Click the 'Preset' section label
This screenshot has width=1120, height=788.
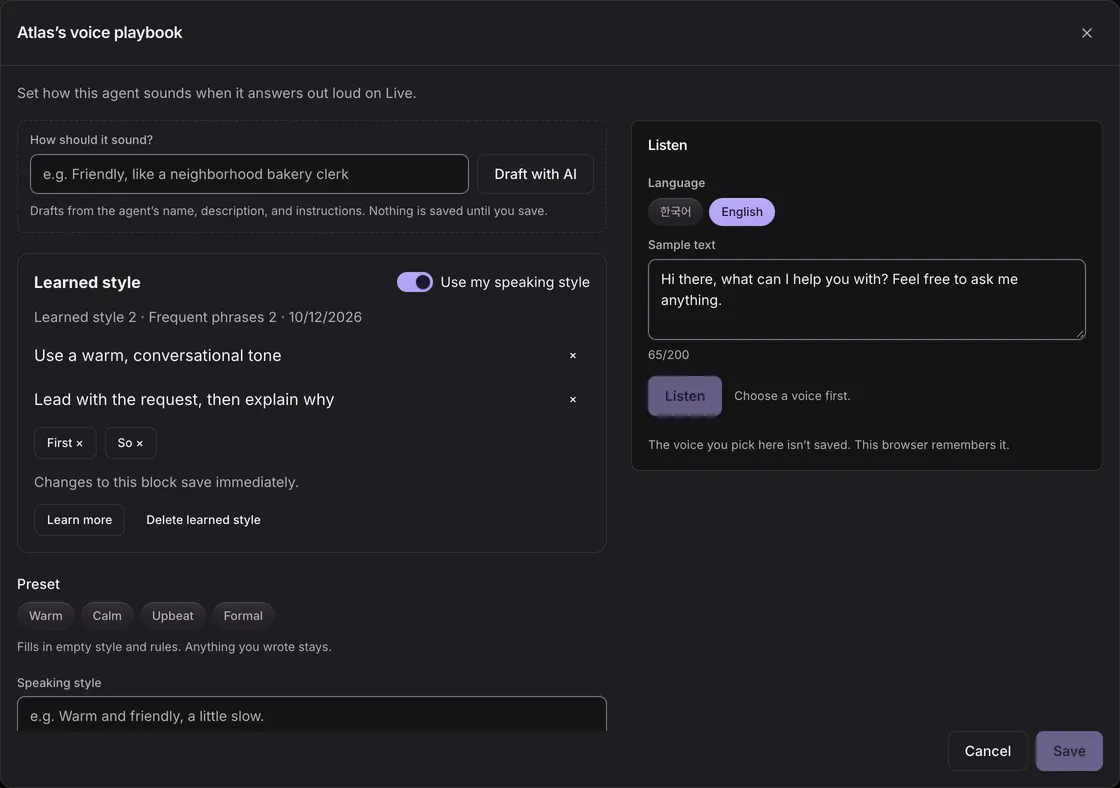[x=39, y=584]
